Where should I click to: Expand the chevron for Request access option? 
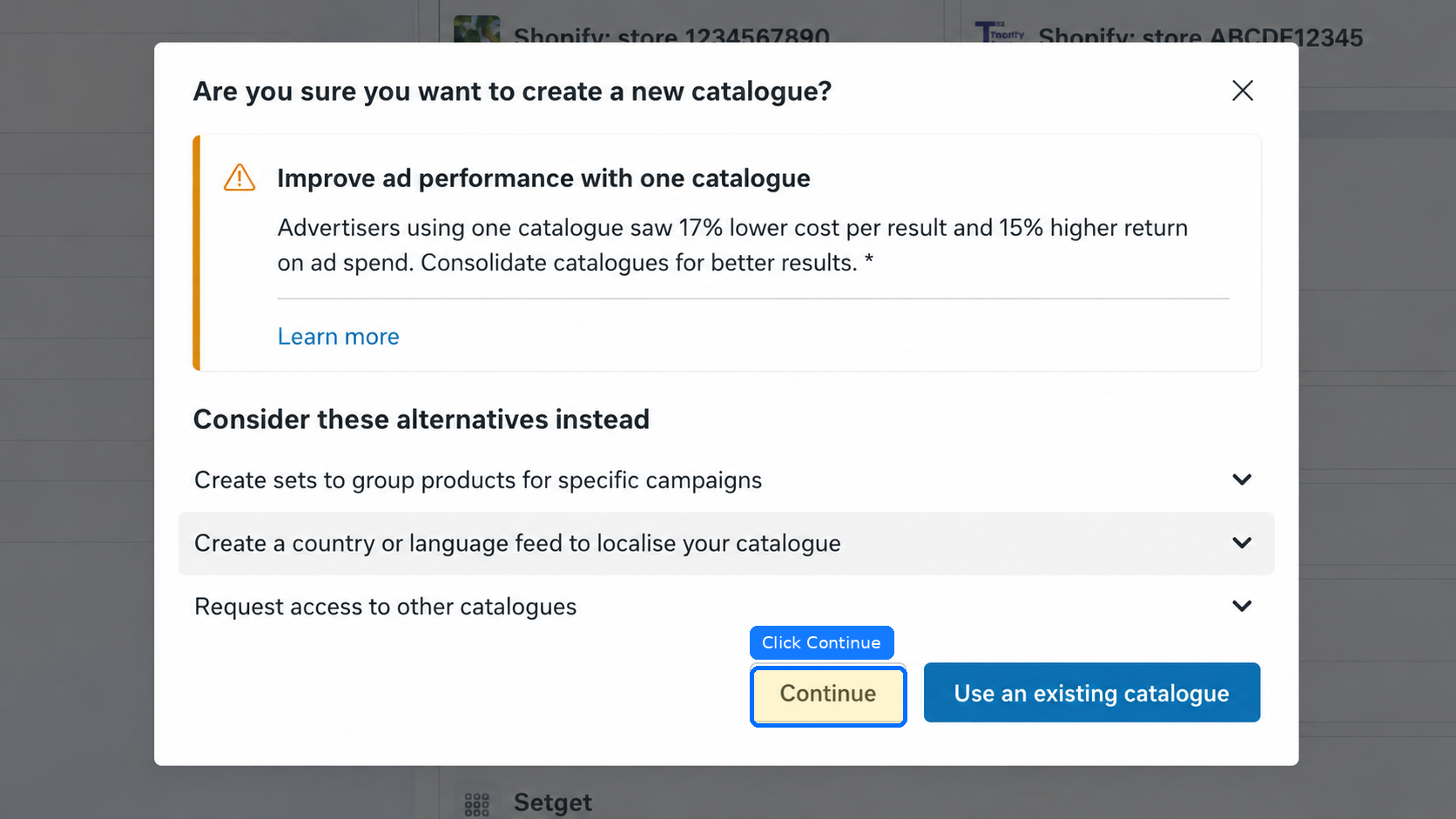1242,606
